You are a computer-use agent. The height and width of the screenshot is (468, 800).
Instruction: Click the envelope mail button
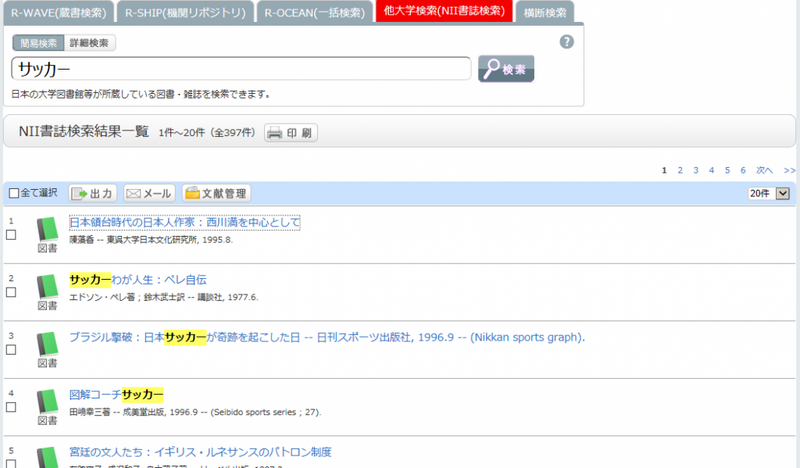149,193
